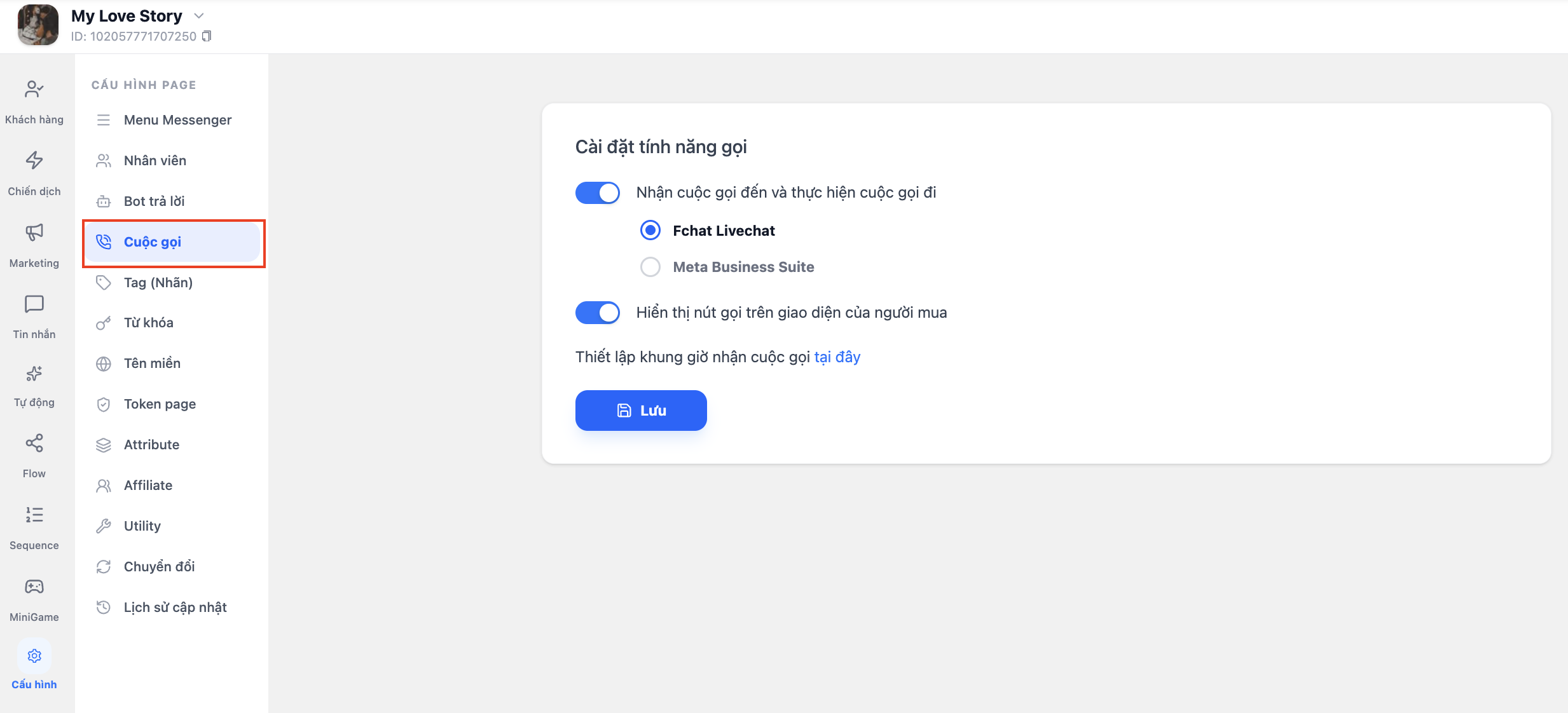Open the Chiến dịch lightning icon
The width and height of the screenshot is (1568, 713).
pos(34,160)
